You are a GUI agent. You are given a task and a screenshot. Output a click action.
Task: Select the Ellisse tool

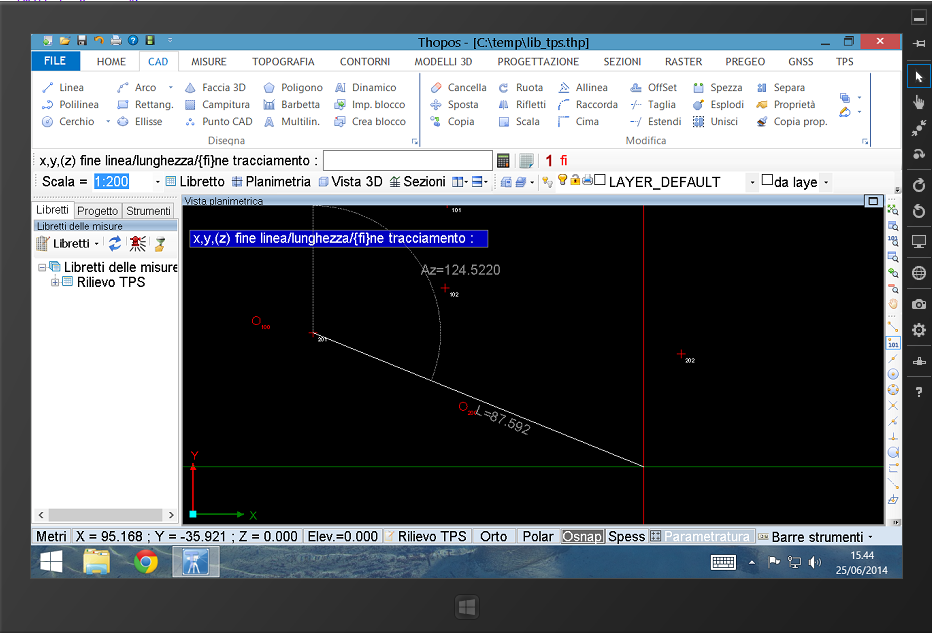point(140,121)
